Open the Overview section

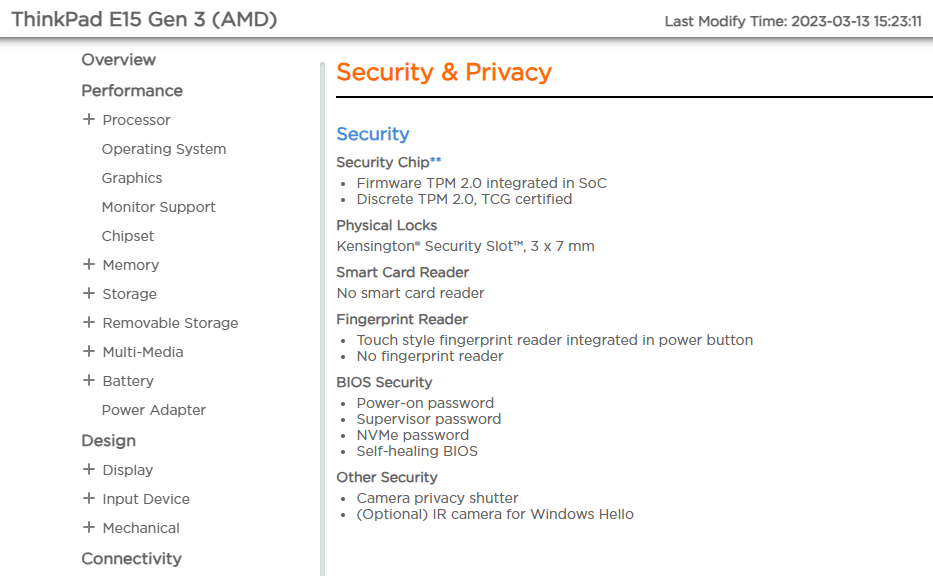coord(118,60)
